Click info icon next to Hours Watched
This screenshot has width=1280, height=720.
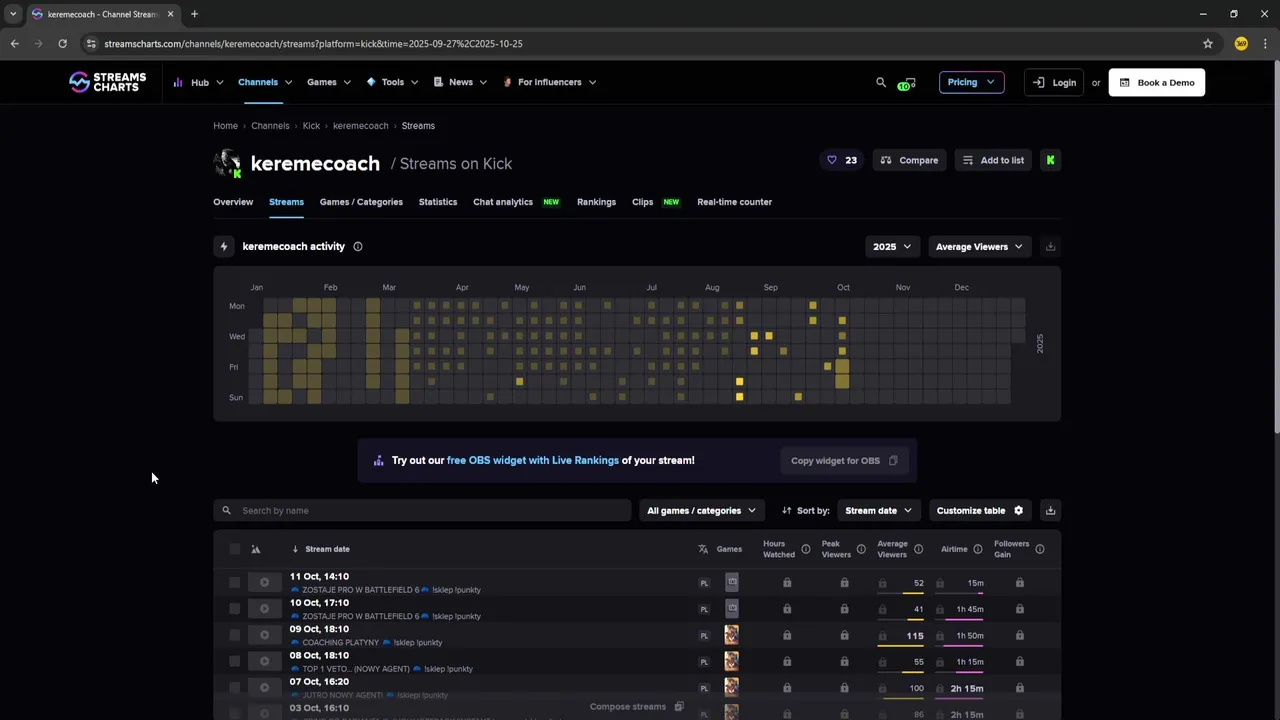(806, 549)
